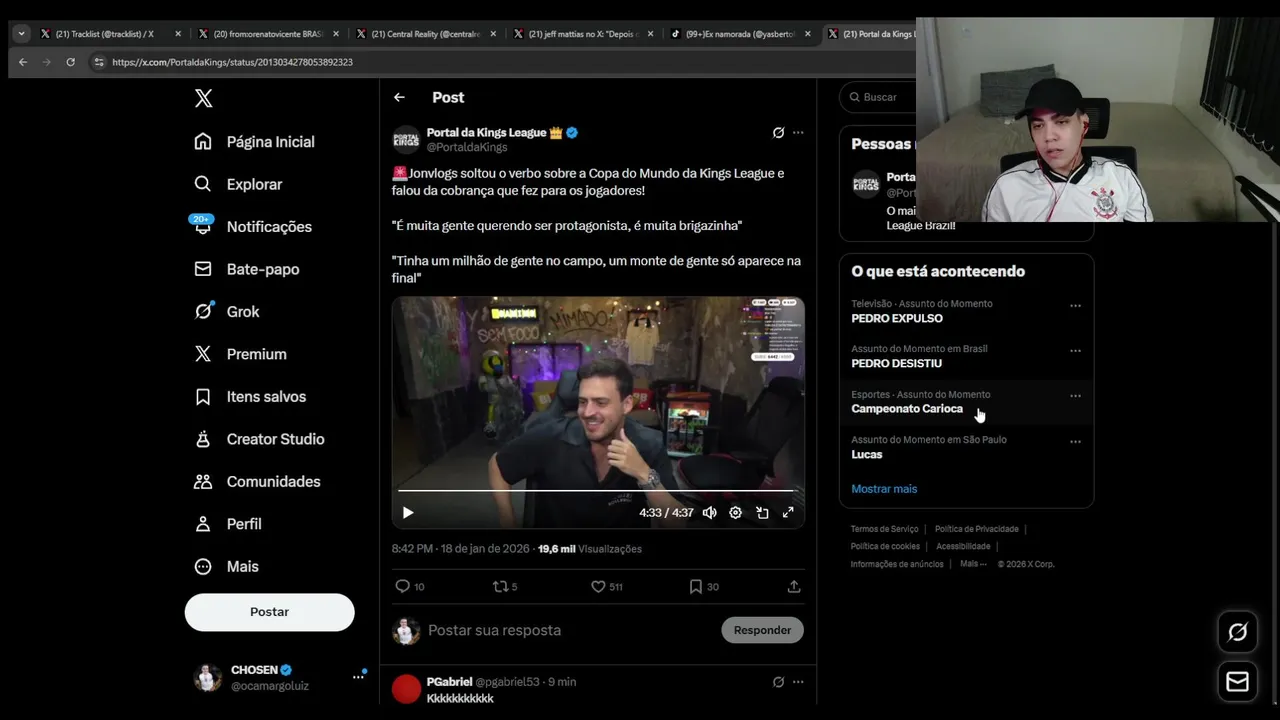This screenshot has height=720, width=1280.
Task: Click the browser address bar URL
Action: (232, 62)
